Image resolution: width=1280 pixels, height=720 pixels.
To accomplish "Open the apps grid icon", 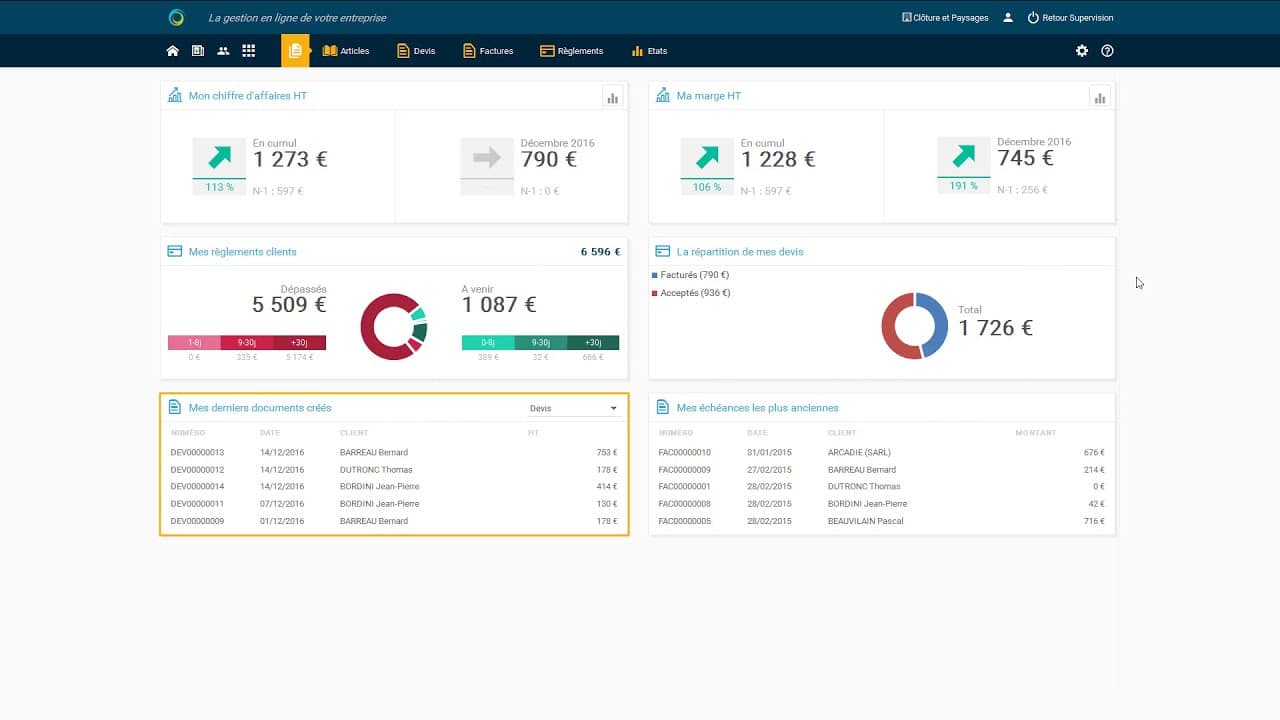I will point(248,50).
